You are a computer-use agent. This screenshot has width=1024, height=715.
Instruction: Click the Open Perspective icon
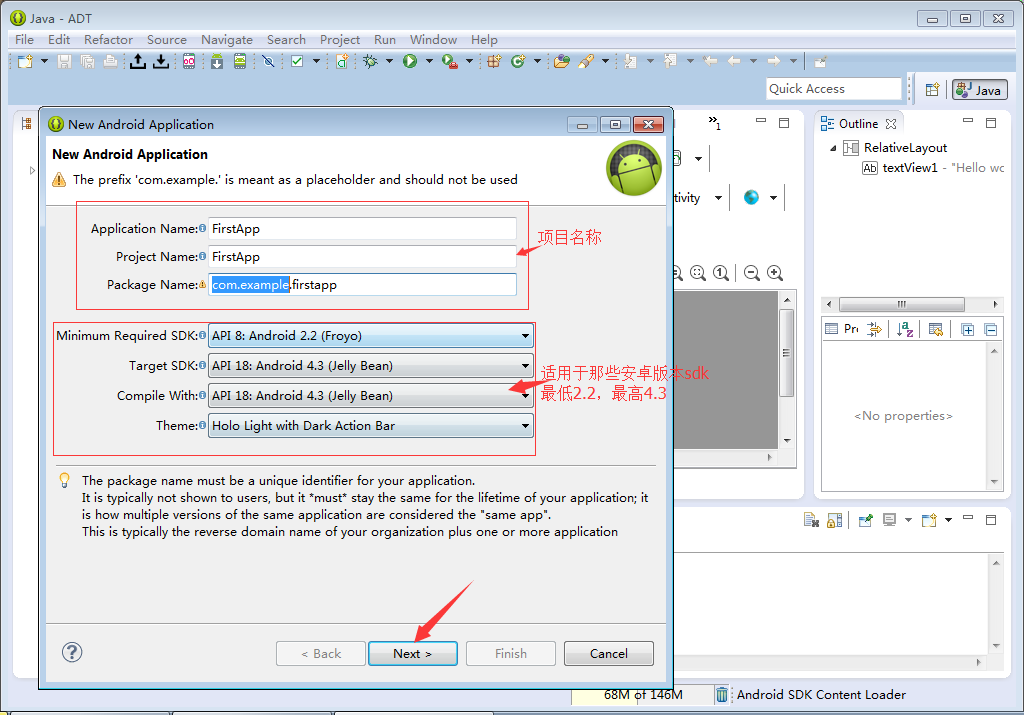pos(933,89)
